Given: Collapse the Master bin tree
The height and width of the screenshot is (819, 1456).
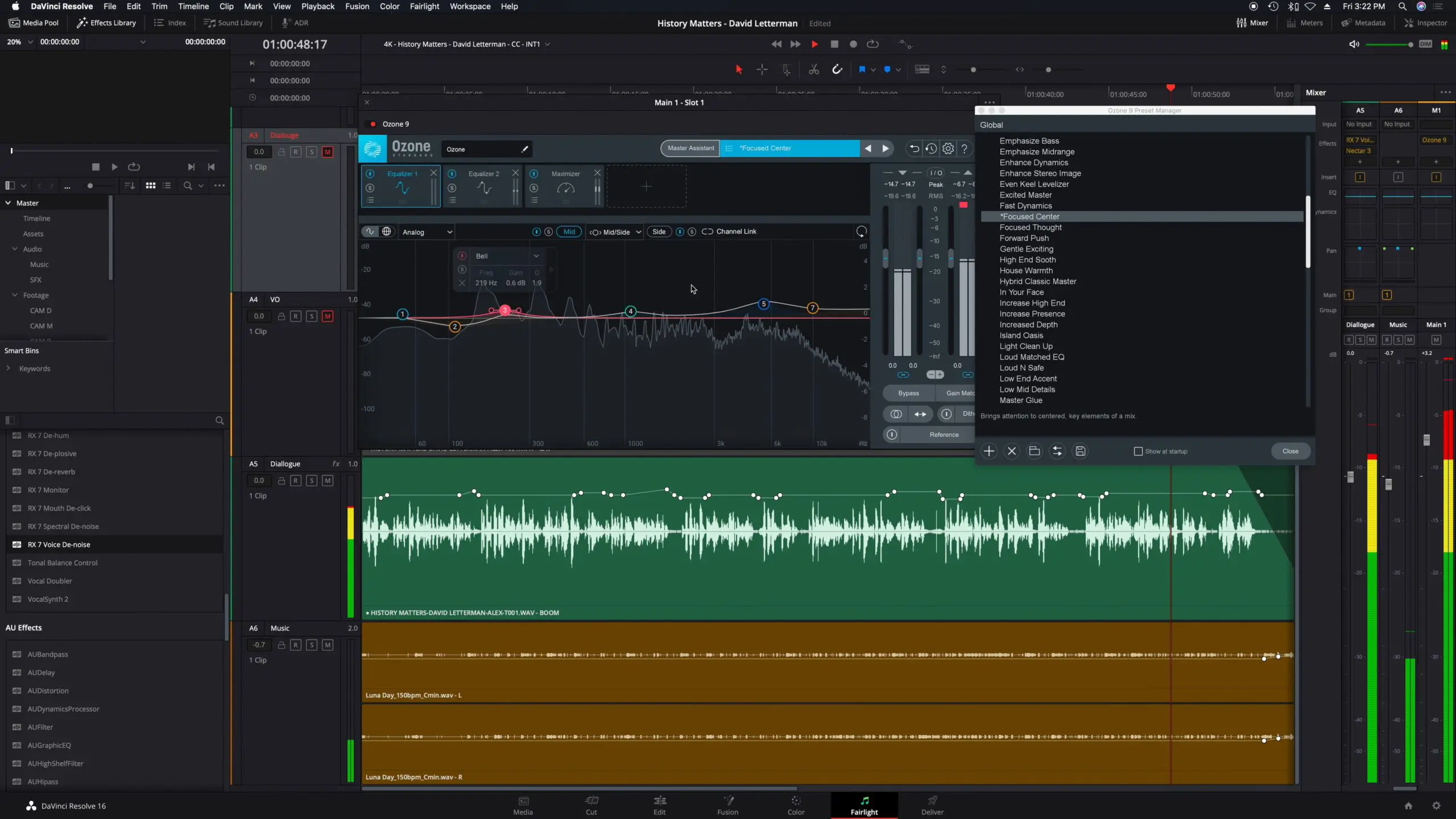Looking at the screenshot, I should point(8,202).
